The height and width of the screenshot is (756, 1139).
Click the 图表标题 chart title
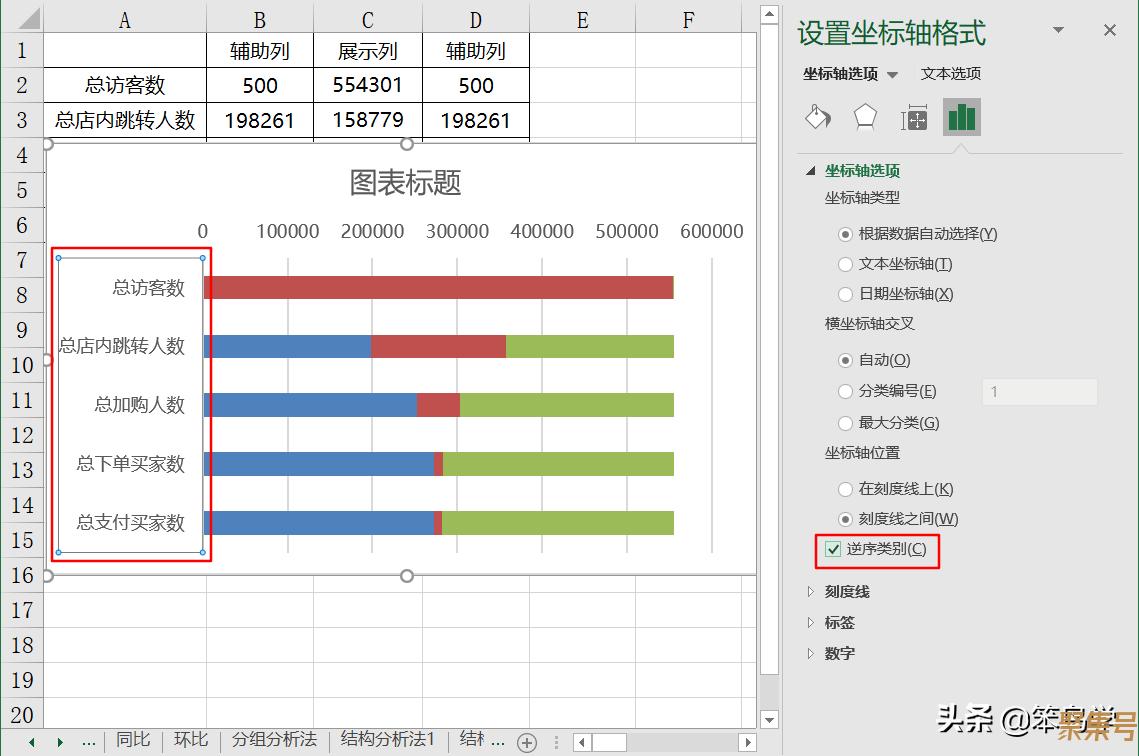405,182
